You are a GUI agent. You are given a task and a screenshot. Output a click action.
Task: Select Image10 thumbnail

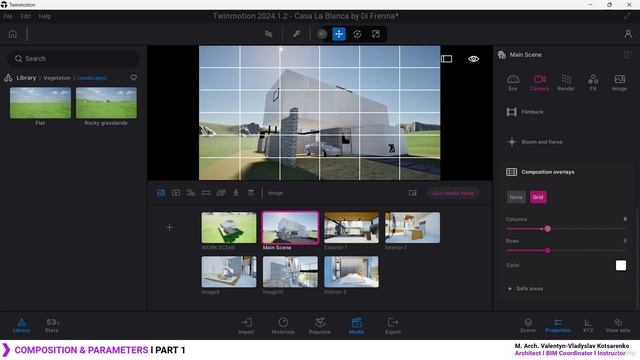coord(290,272)
